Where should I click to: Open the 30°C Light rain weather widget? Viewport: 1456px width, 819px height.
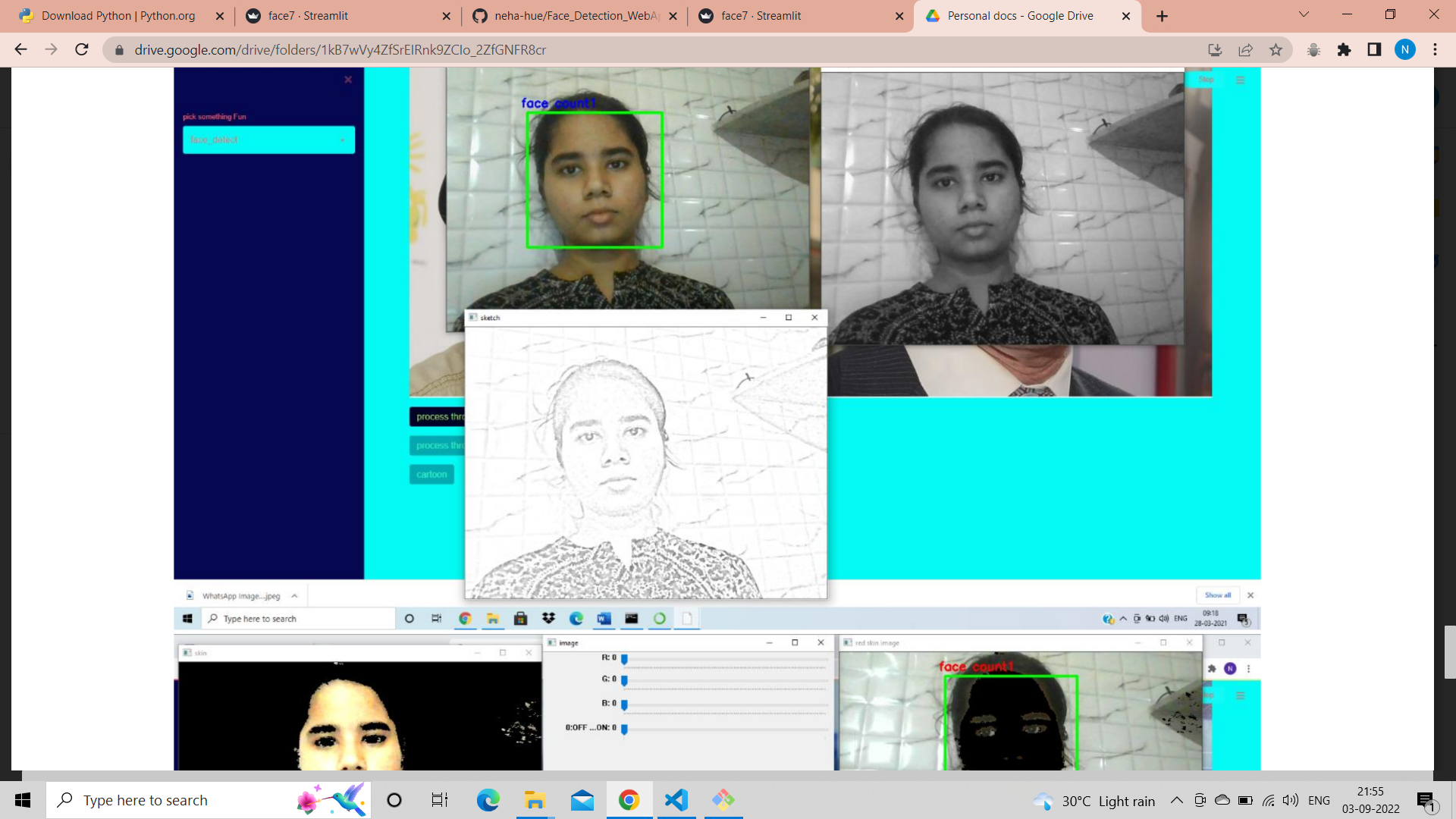1094,801
